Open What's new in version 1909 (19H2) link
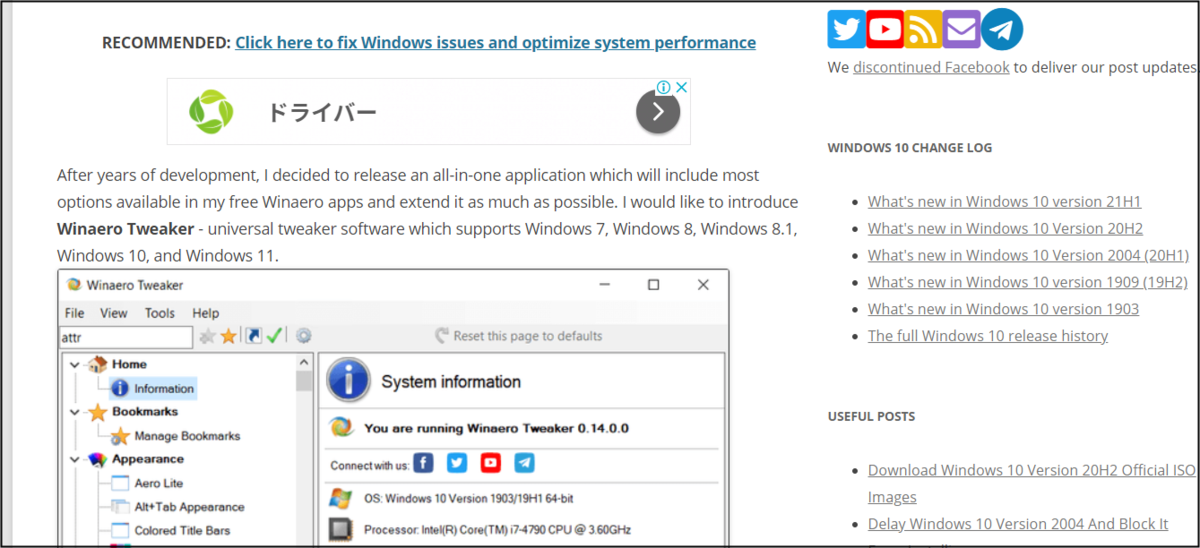 pyautogui.click(x=1027, y=282)
